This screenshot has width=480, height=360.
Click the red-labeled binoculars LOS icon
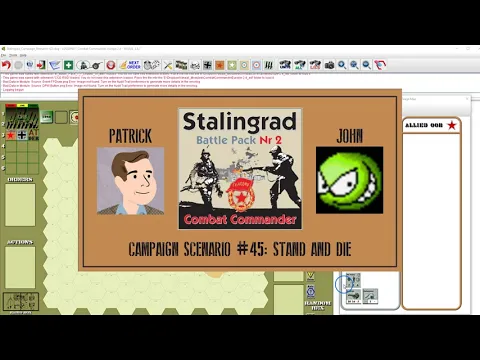(x=315, y=65)
